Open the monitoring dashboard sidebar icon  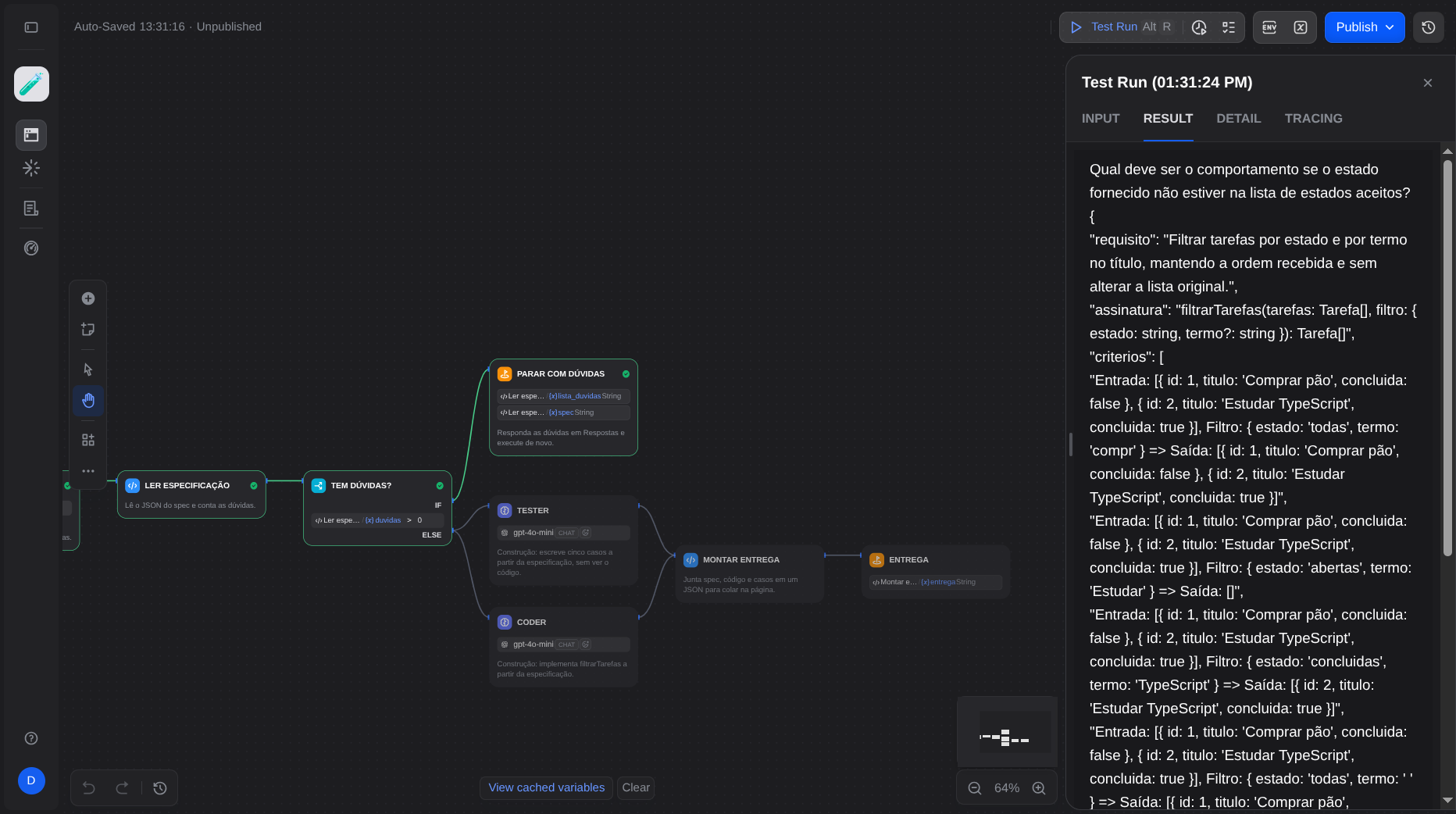[x=31, y=248]
